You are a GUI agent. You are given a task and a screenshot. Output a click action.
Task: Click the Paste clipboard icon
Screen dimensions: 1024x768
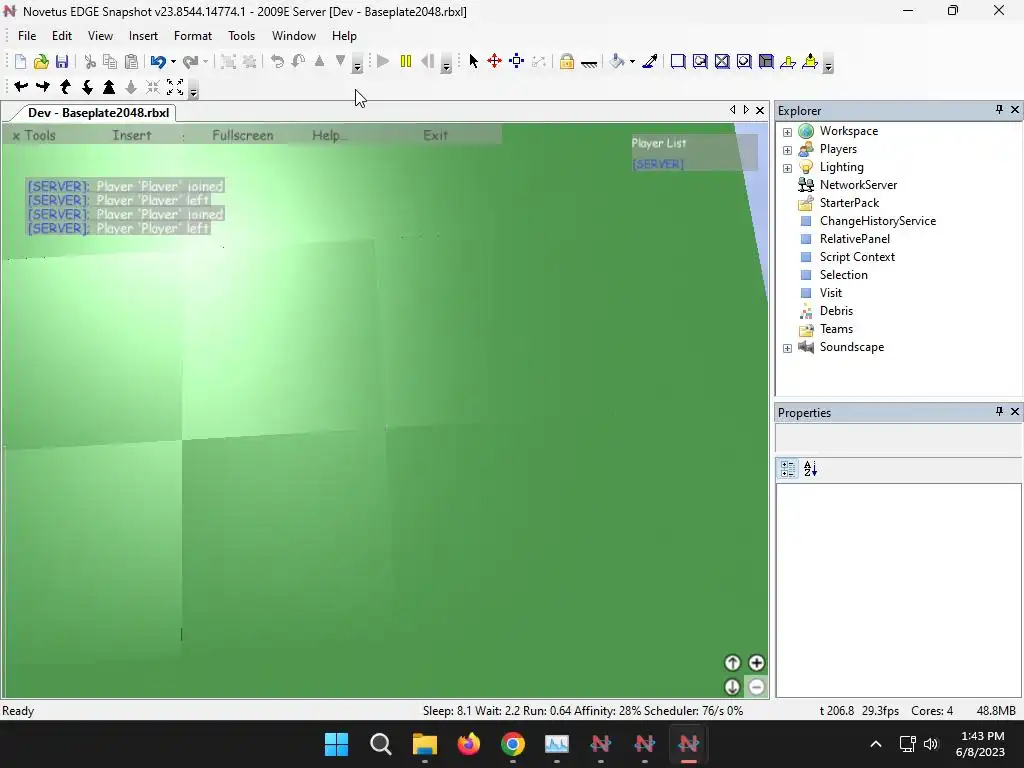pyautogui.click(x=131, y=61)
